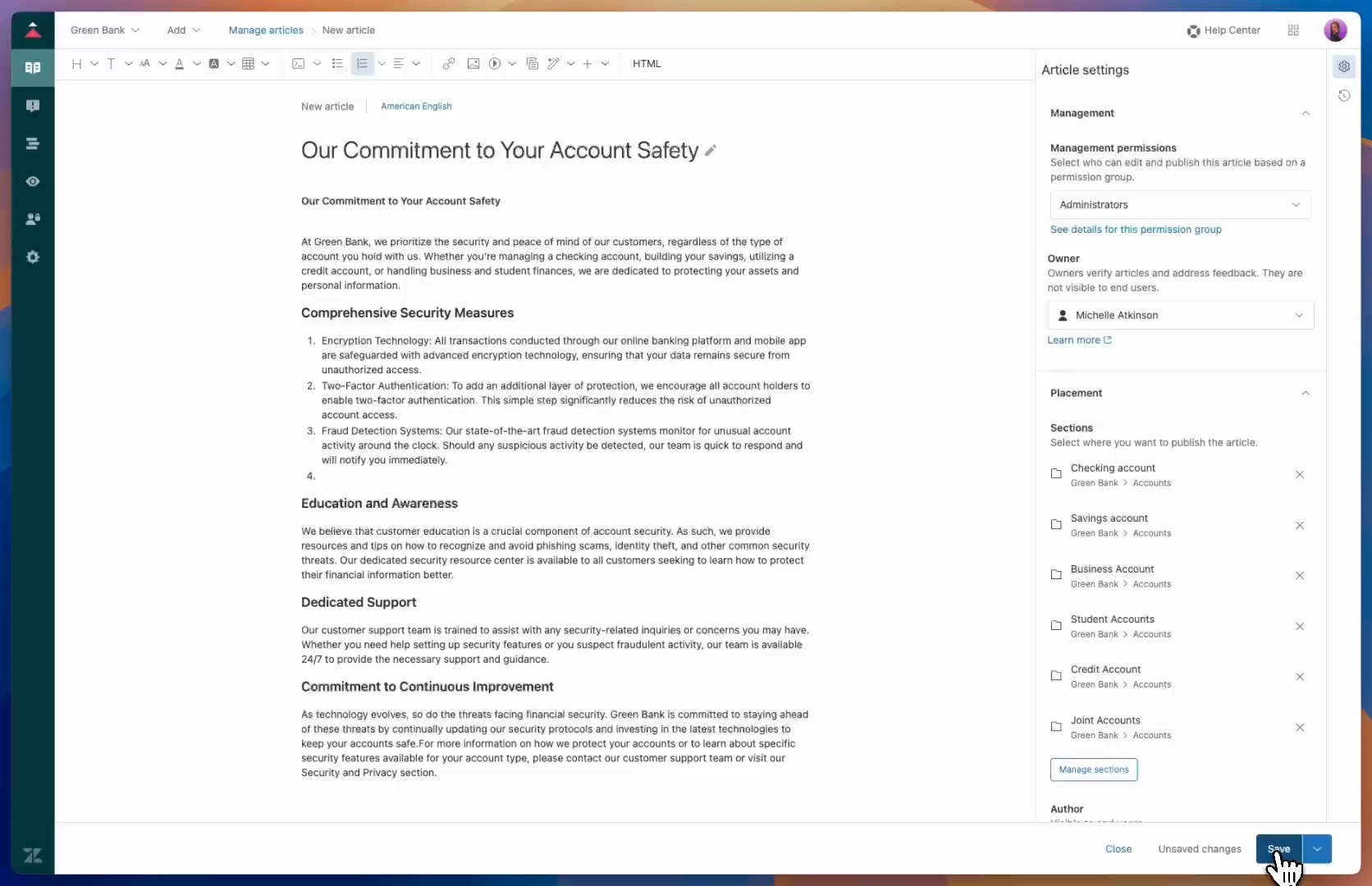
Task: Open the Add menu
Action: coord(184,30)
